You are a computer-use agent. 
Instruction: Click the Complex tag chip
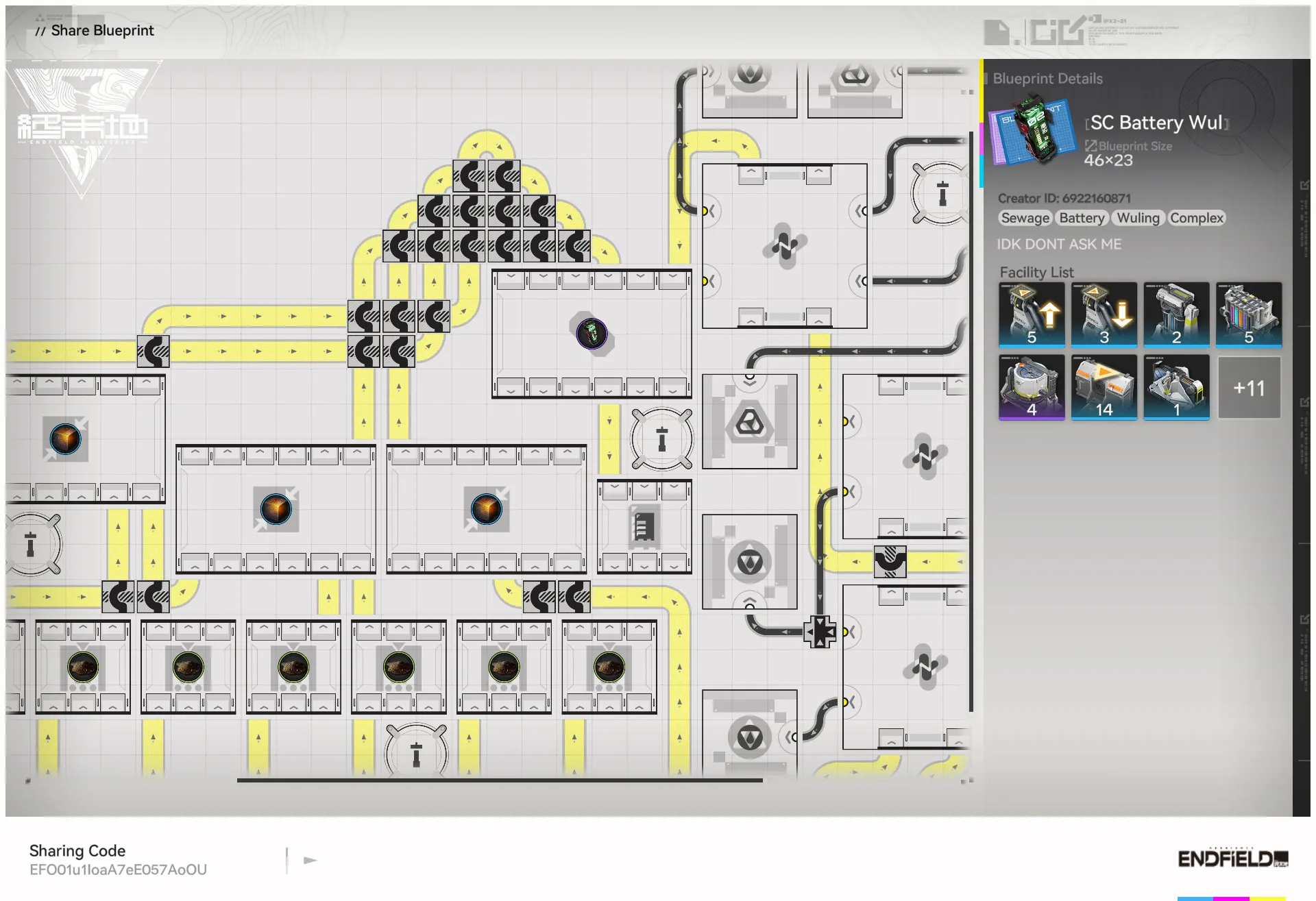point(1196,218)
